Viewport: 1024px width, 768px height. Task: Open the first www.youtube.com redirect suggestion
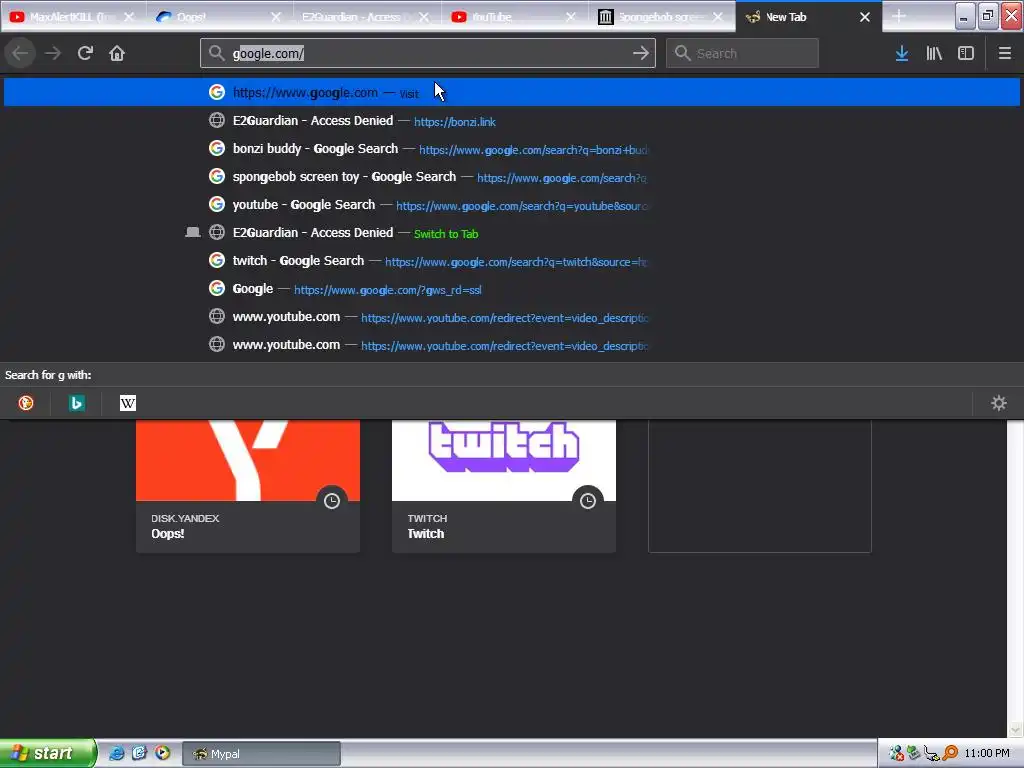(x=512, y=317)
